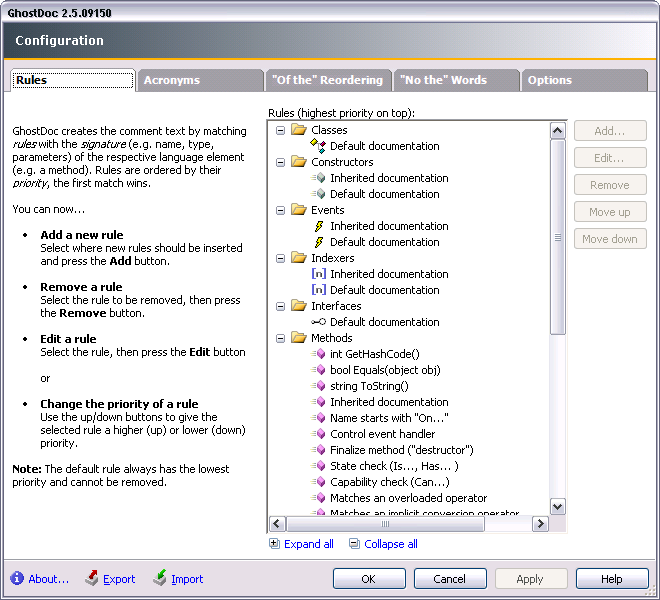Click the method icon beside State check

pos(319,466)
